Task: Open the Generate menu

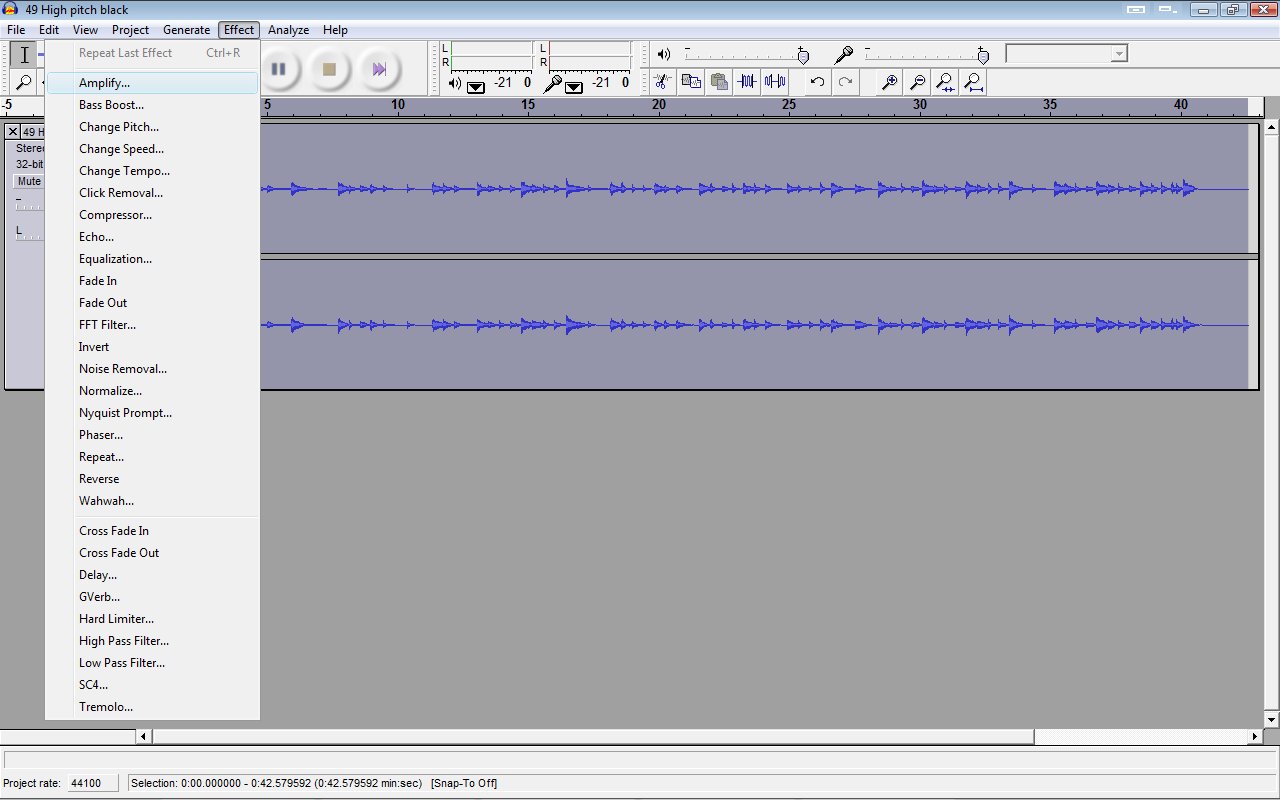Action: click(x=187, y=30)
